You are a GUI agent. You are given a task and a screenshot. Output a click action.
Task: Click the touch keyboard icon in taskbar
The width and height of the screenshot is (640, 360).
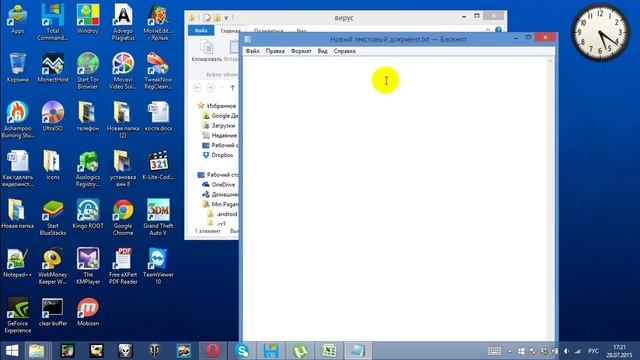click(x=494, y=351)
